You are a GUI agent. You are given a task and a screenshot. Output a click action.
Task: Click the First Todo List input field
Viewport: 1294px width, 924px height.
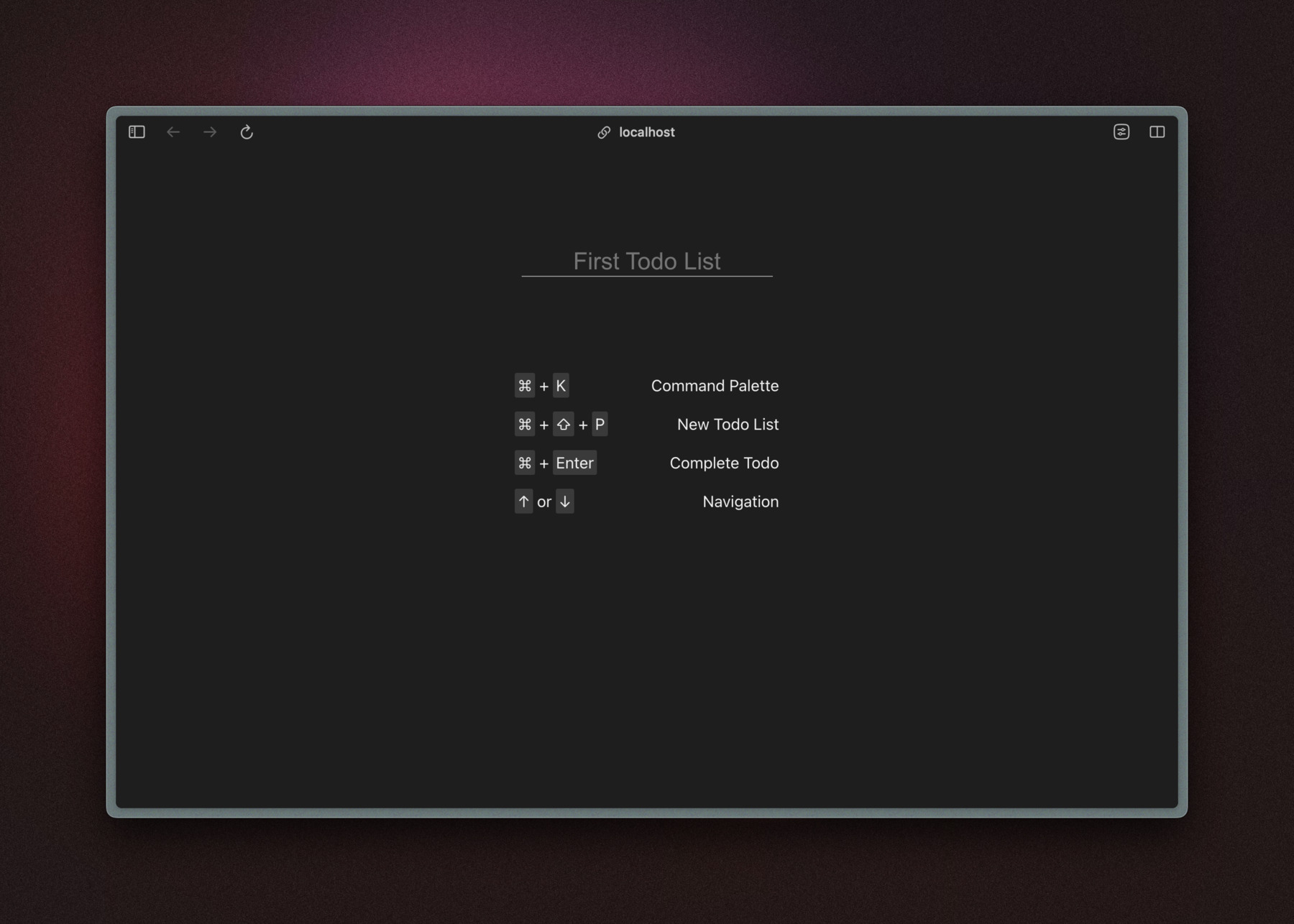[x=646, y=262]
